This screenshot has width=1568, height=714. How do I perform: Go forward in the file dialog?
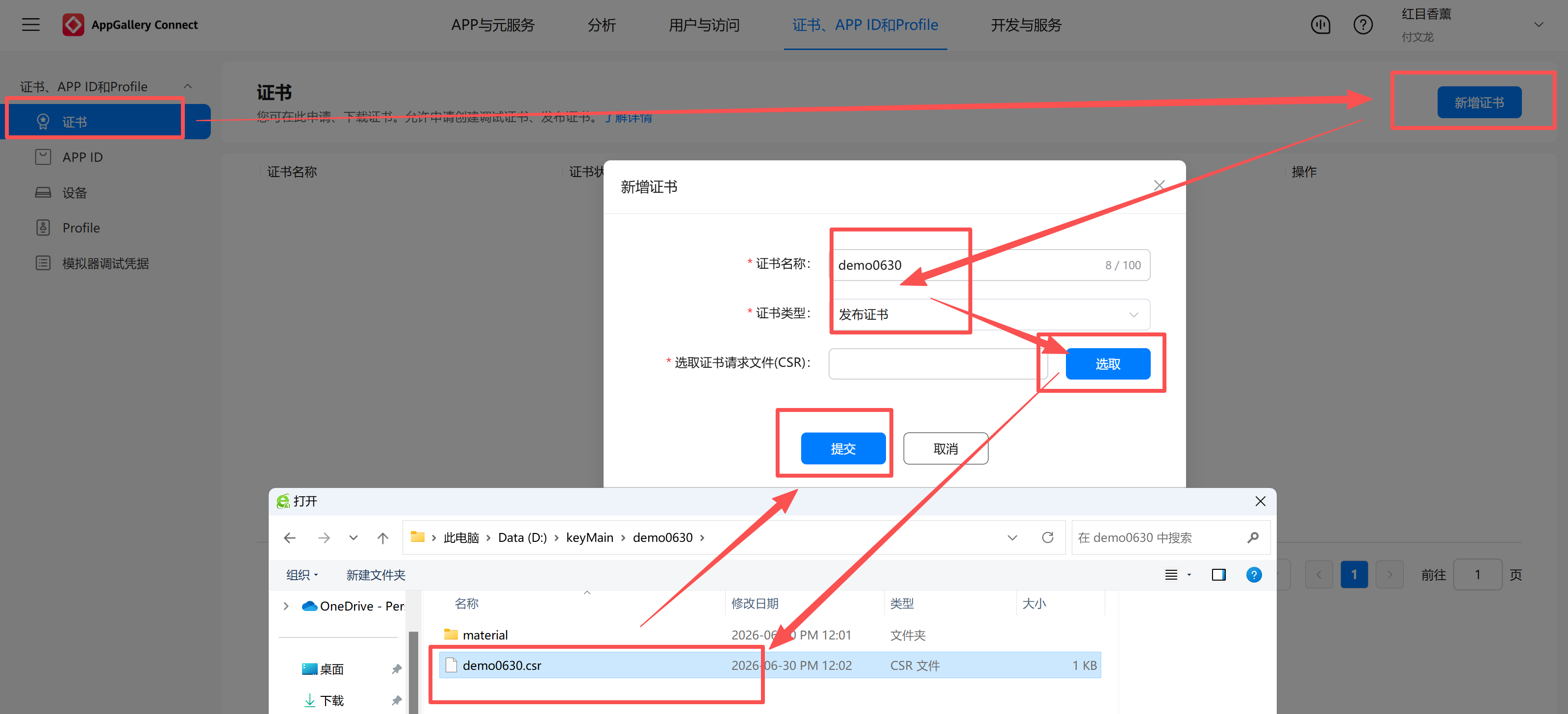click(x=324, y=537)
